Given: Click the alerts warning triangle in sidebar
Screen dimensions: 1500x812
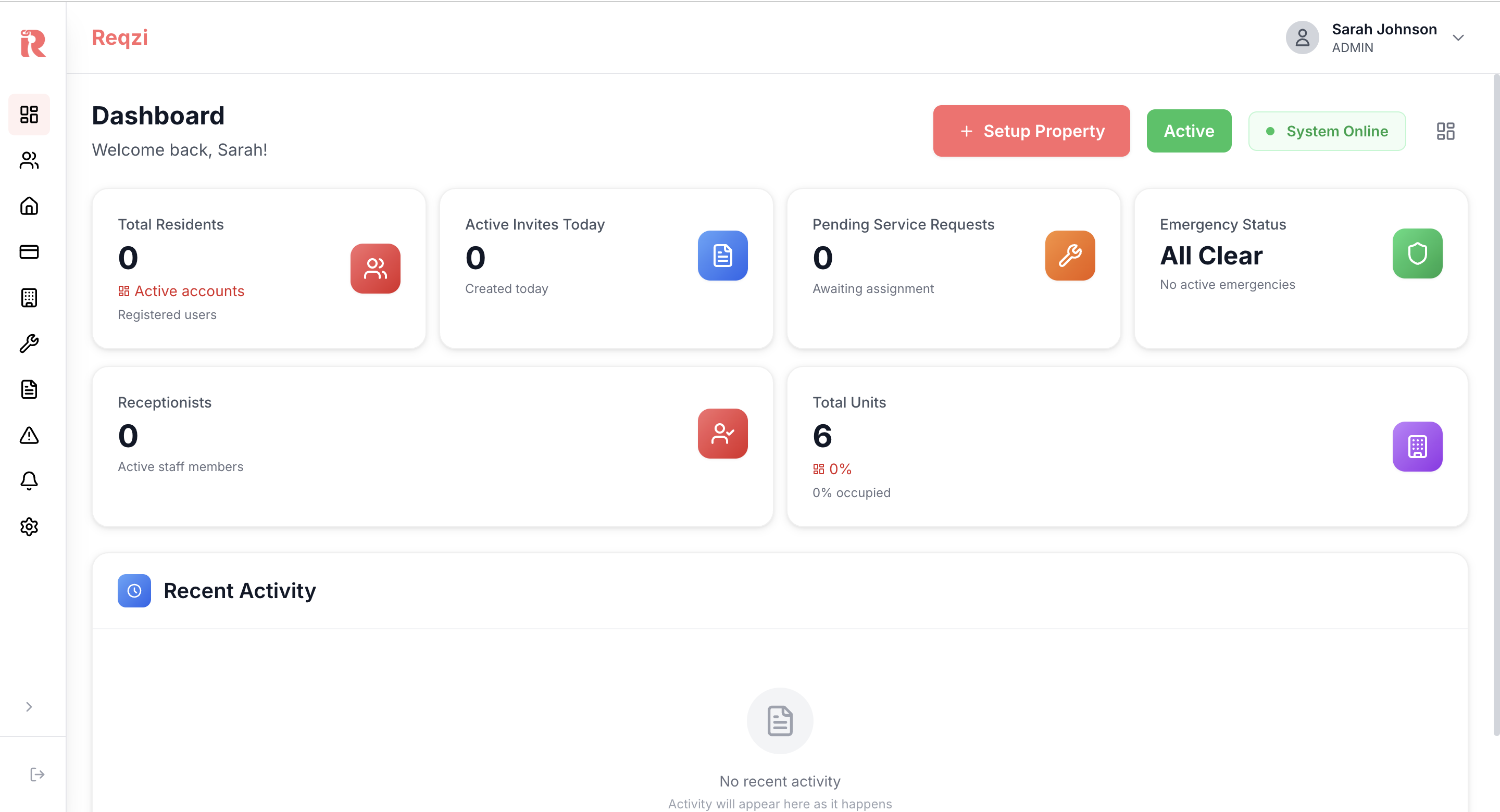Looking at the screenshot, I should 29,435.
